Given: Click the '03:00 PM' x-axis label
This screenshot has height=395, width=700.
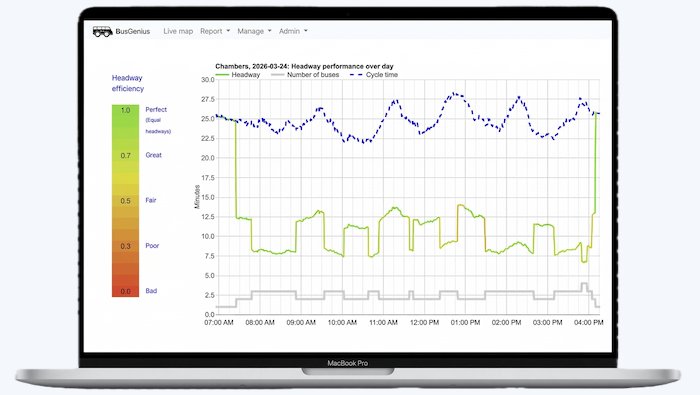Looking at the screenshot, I should click(x=547, y=323).
